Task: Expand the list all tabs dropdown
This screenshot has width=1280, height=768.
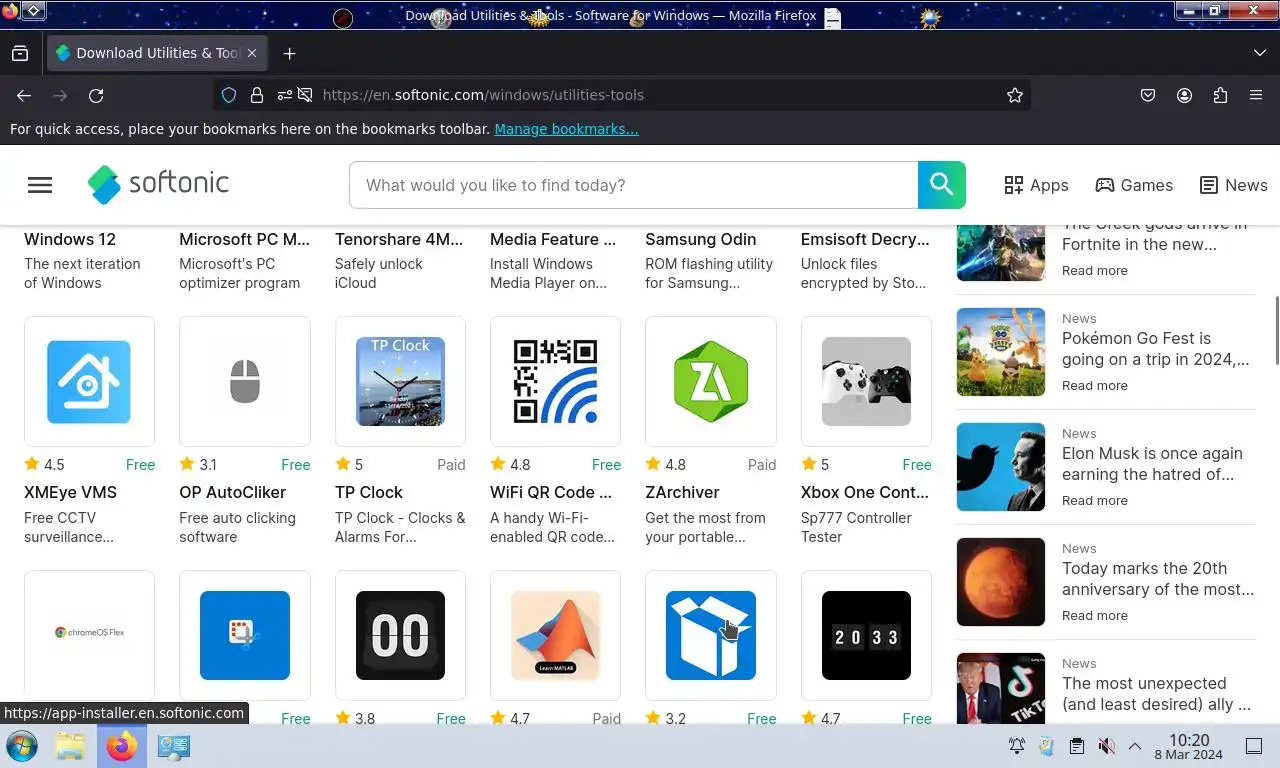Action: point(1259,53)
